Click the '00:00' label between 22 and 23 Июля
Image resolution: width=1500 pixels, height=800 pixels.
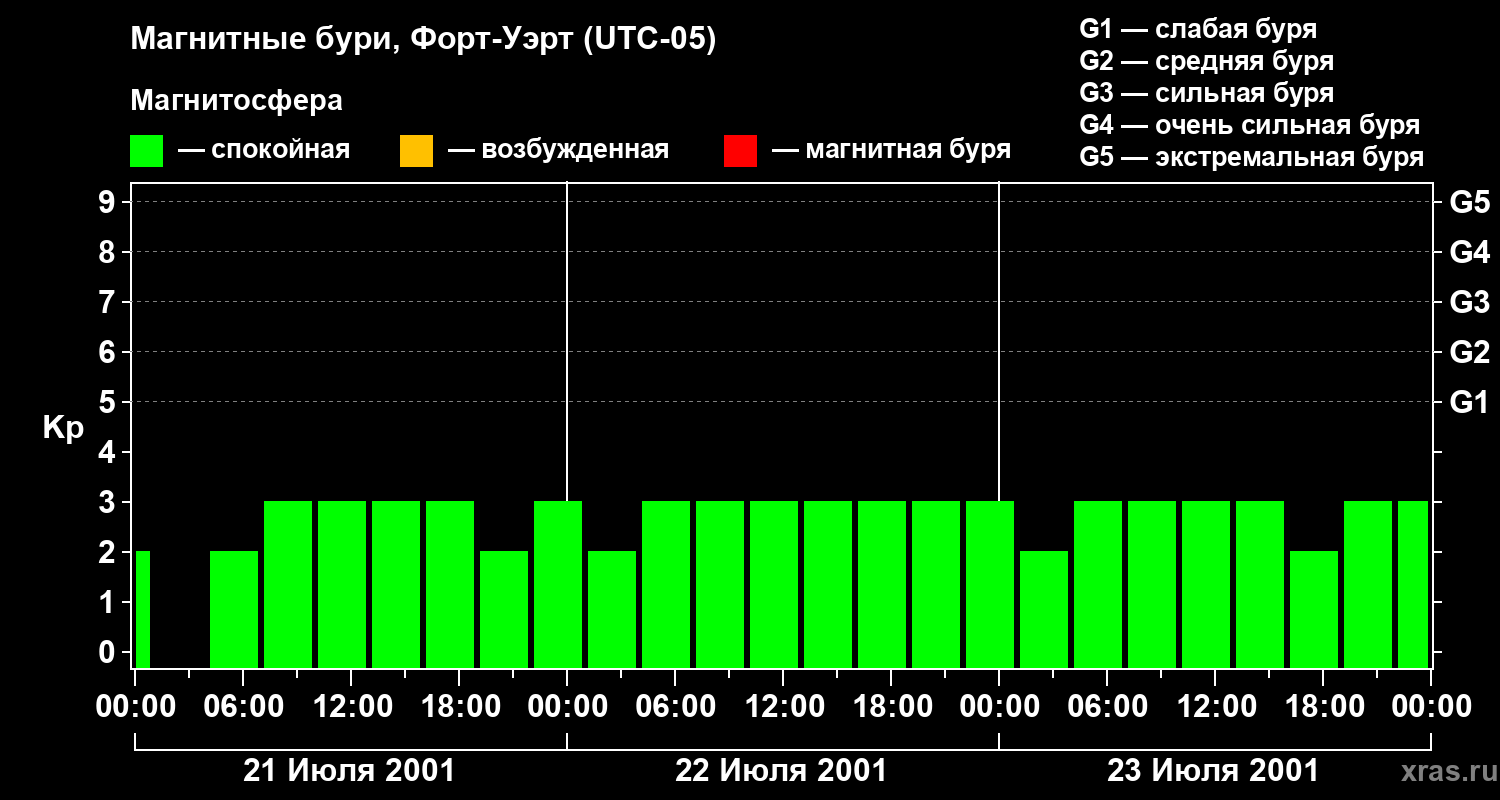pos(999,706)
